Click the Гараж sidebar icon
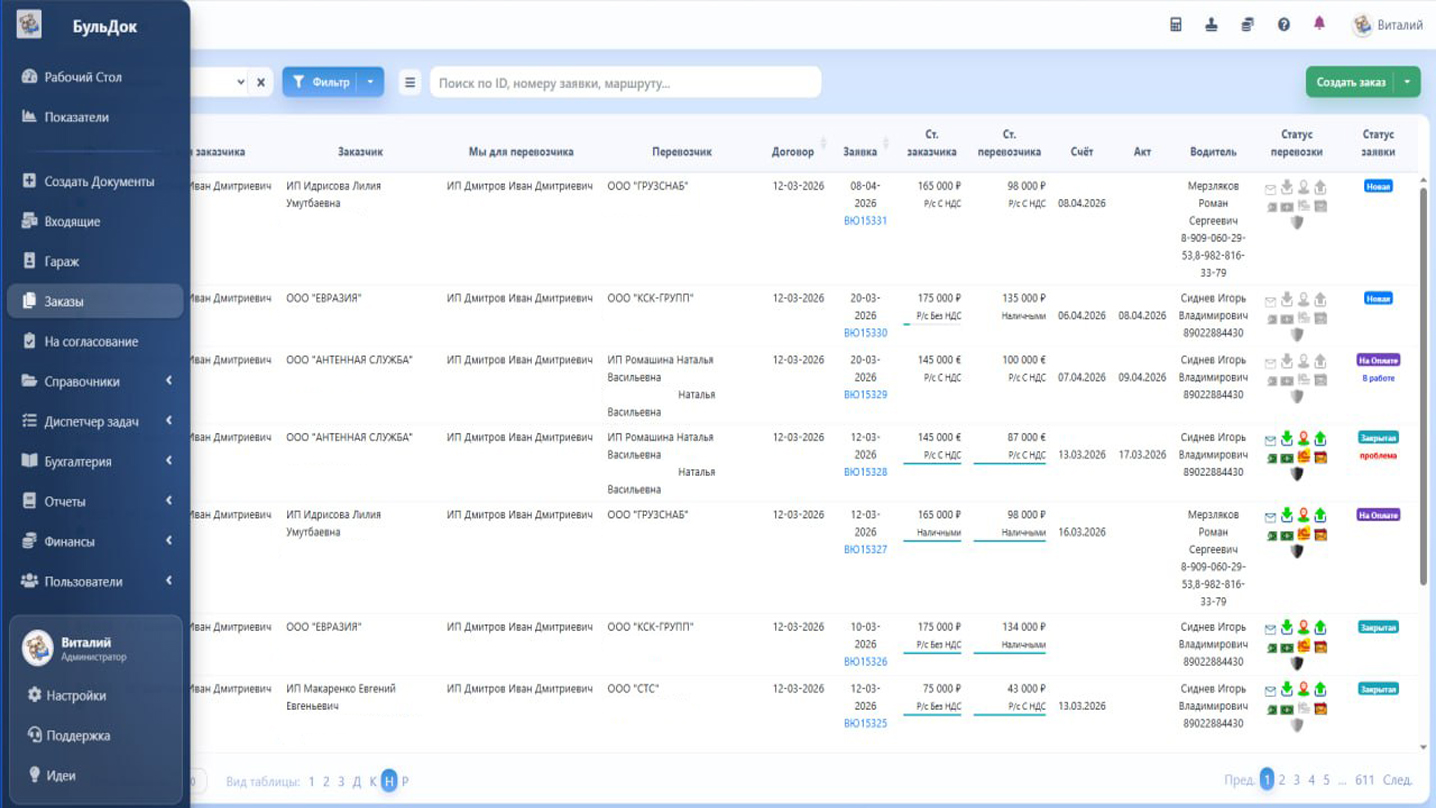The image size is (1436, 808). coord(29,261)
